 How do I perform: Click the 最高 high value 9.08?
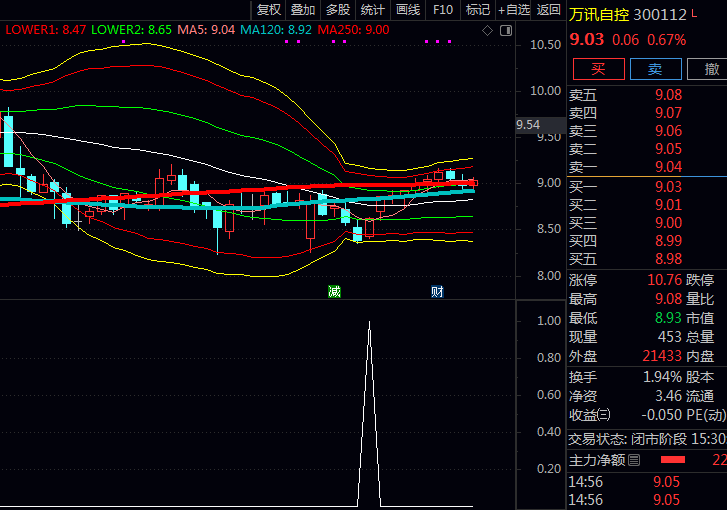[668, 299]
